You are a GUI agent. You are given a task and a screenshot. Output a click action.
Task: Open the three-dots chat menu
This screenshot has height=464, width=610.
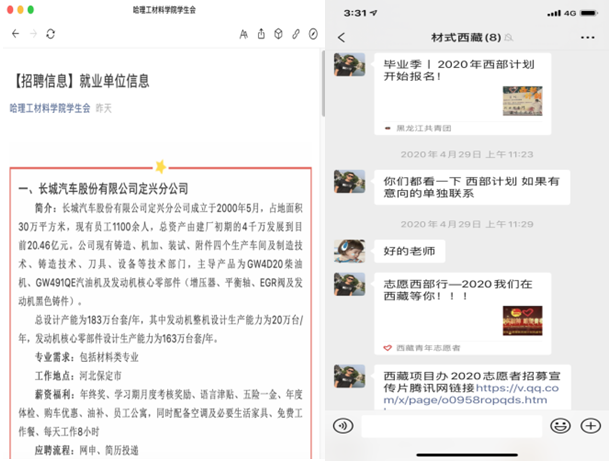[585, 38]
